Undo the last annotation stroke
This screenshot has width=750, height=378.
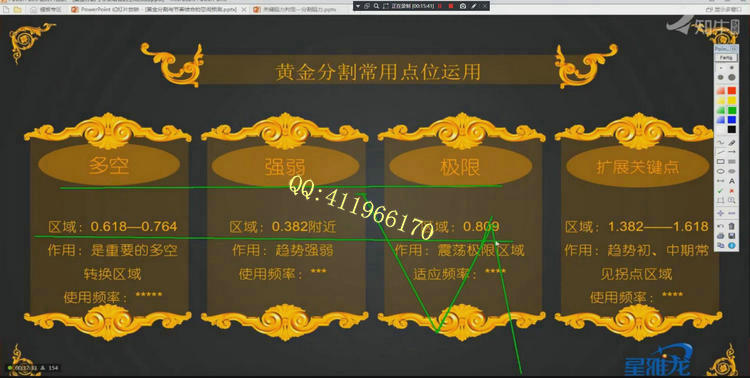coord(720,225)
